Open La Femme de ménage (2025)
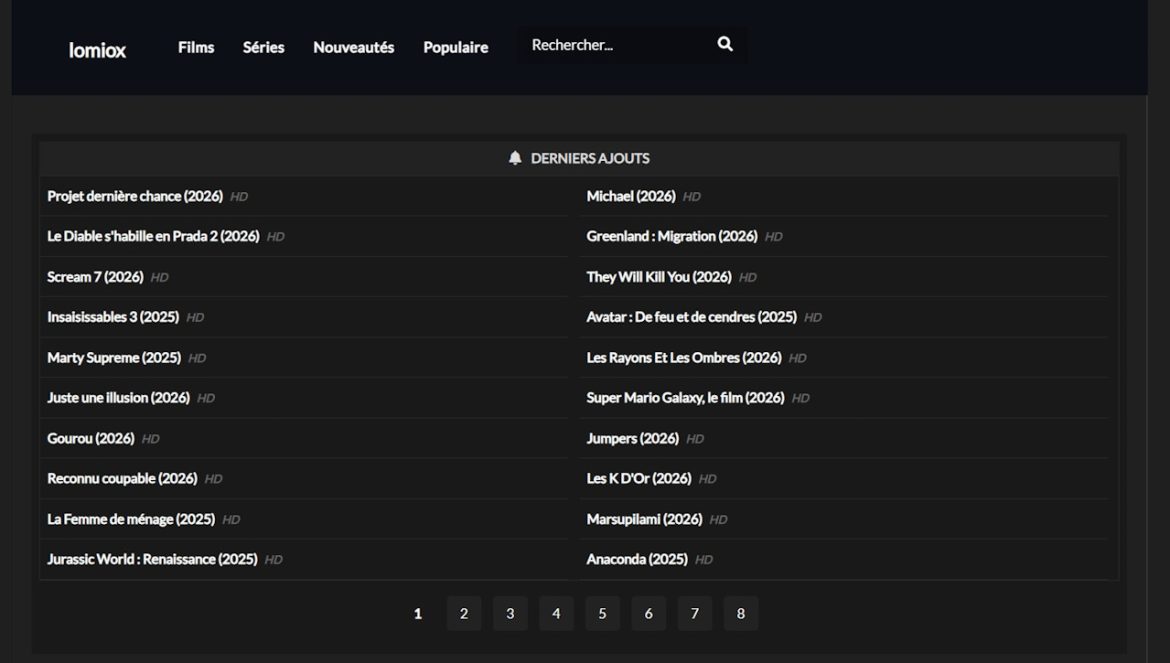The image size is (1170, 663). coord(131,519)
